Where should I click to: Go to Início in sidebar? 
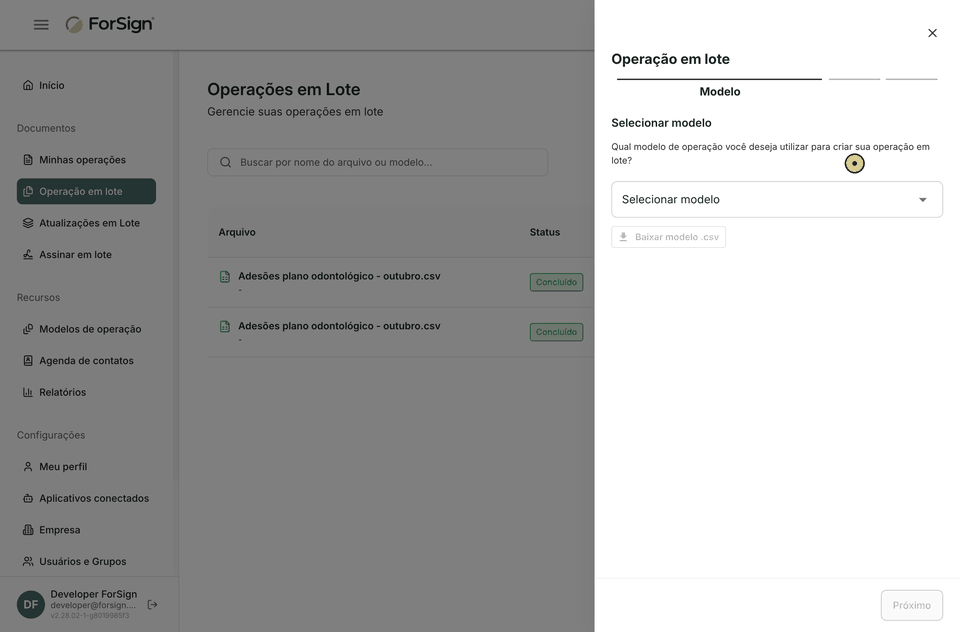[86, 85]
